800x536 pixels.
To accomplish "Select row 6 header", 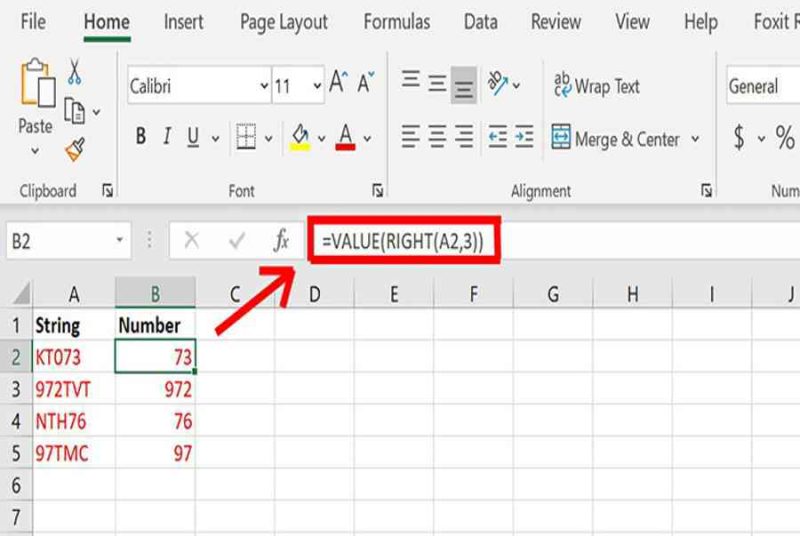I will (x=16, y=485).
